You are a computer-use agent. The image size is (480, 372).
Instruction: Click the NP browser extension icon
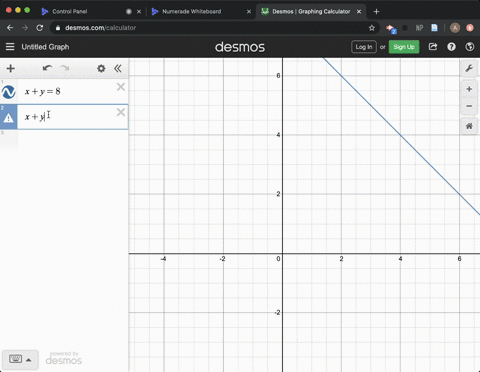coord(419,28)
